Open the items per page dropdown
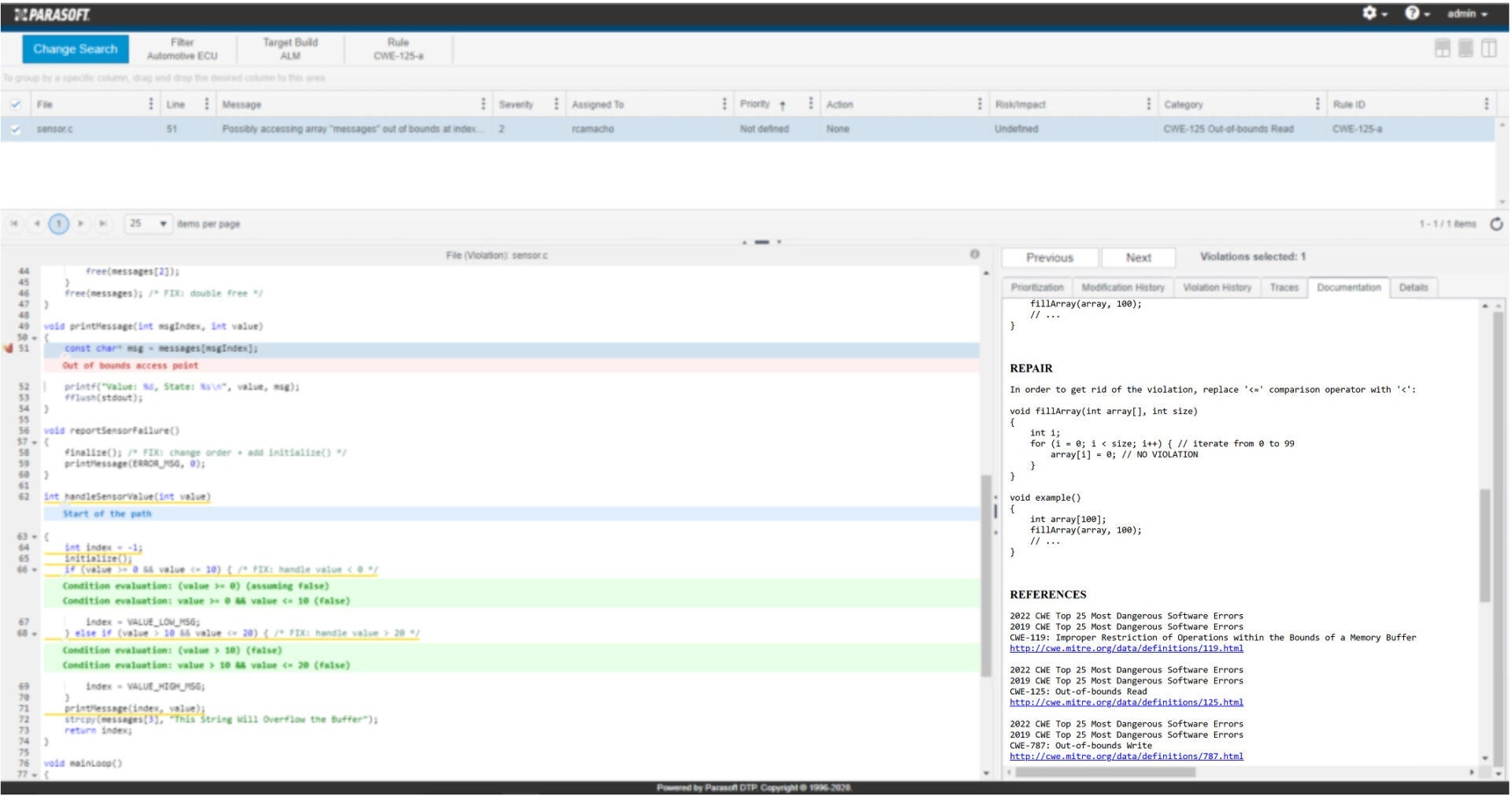 (x=161, y=224)
